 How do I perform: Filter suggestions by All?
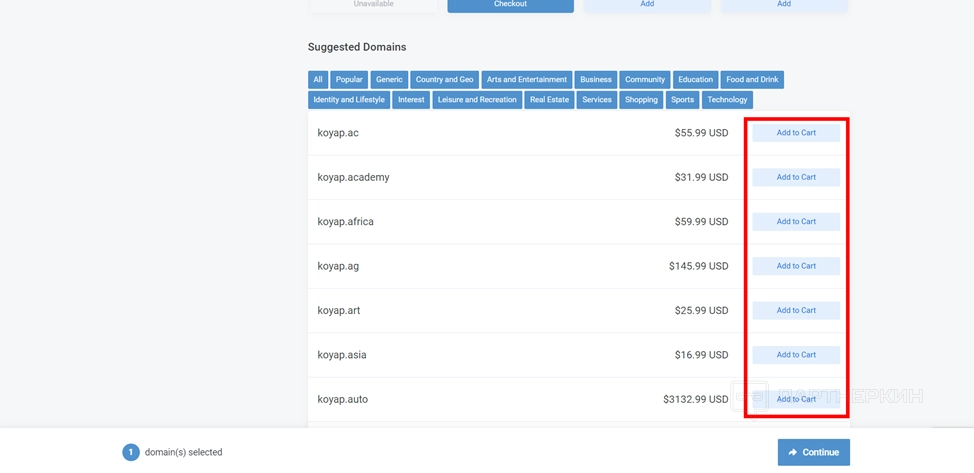[x=317, y=80]
